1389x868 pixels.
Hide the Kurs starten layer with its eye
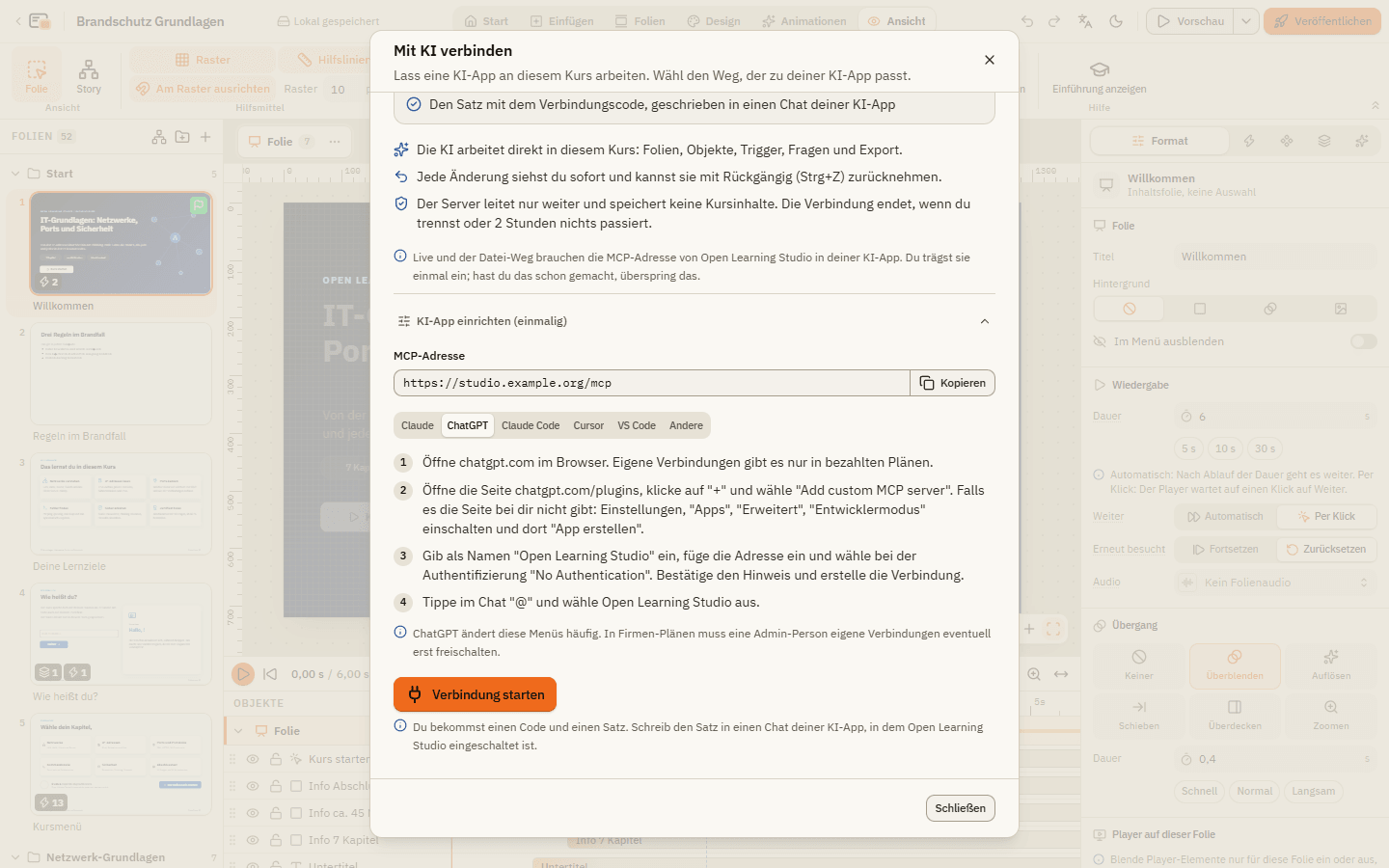253,759
